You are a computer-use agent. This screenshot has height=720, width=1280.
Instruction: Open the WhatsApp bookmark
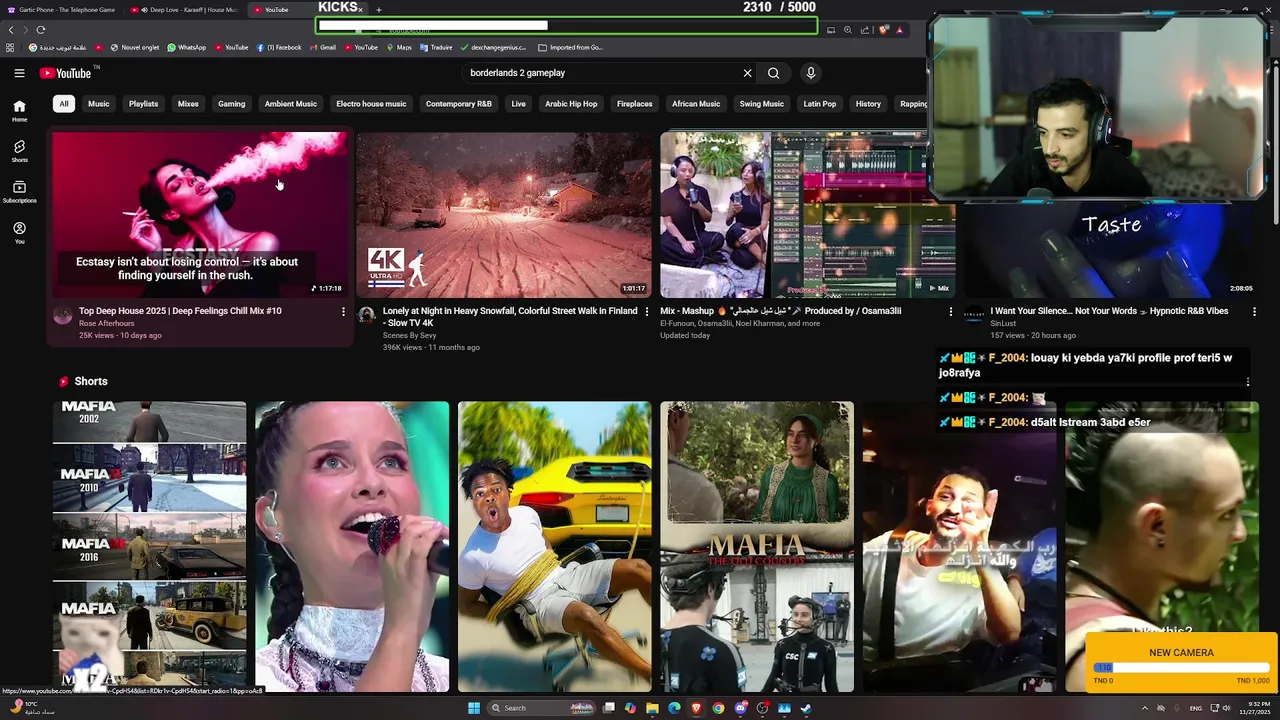pos(187,47)
